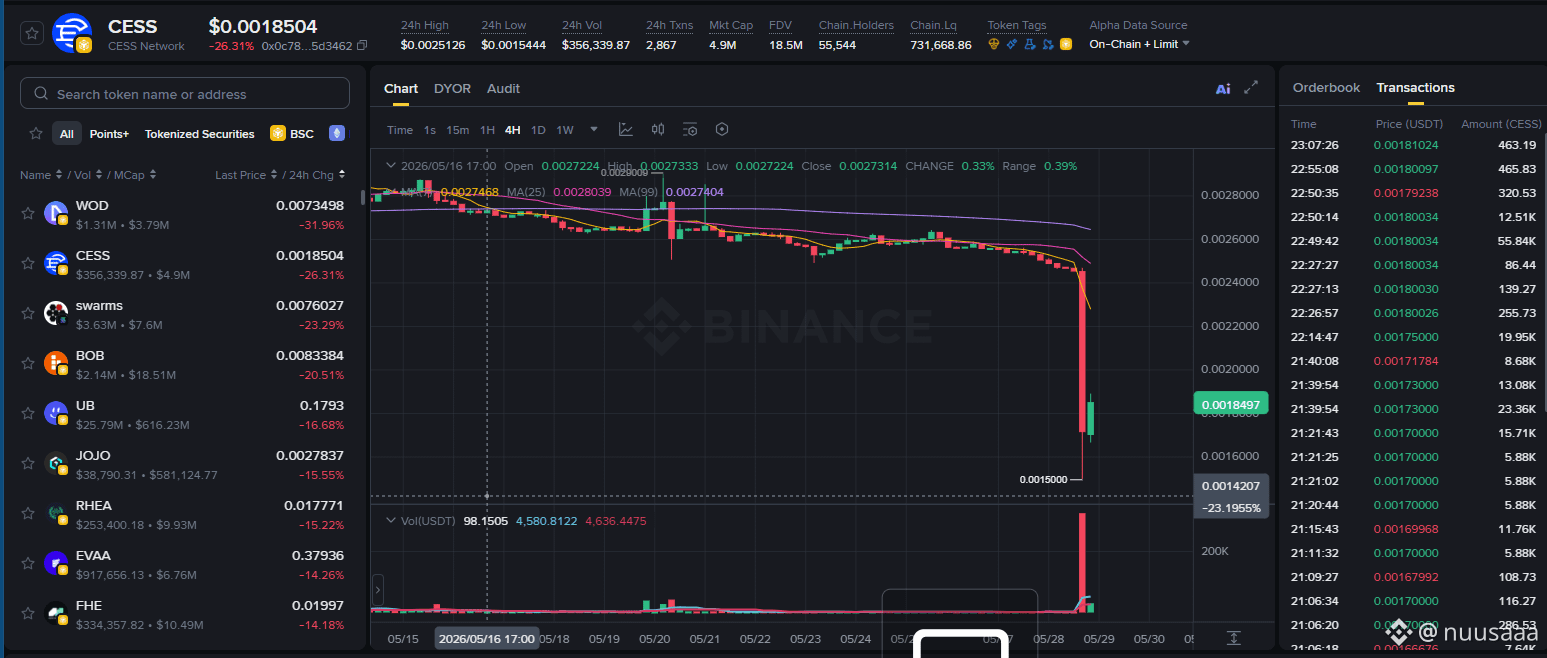Image resolution: width=1547 pixels, height=658 pixels.
Task: Set chart interval to 1H
Action: pos(487,130)
